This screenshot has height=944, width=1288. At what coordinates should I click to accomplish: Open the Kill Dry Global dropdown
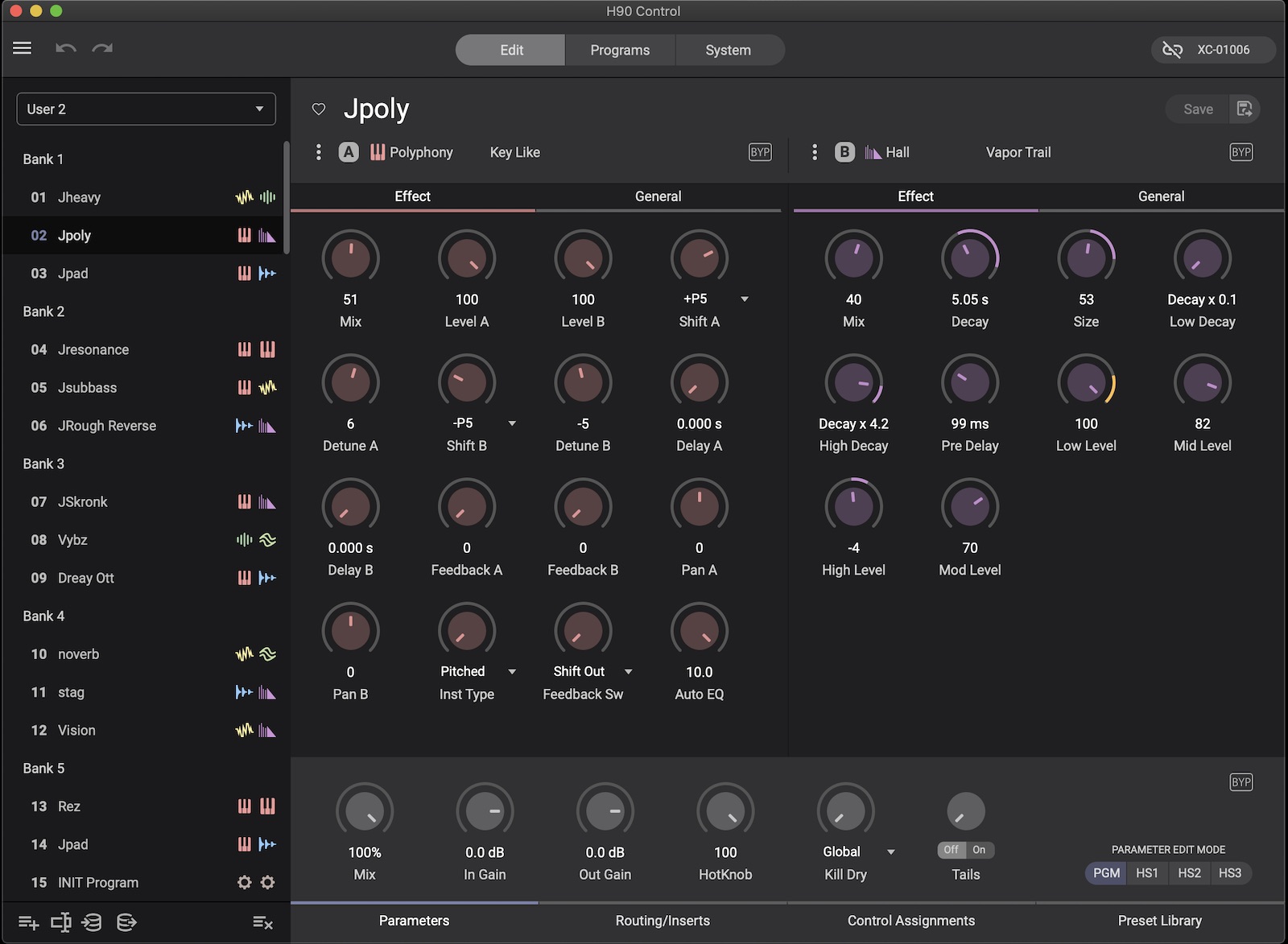[890, 852]
